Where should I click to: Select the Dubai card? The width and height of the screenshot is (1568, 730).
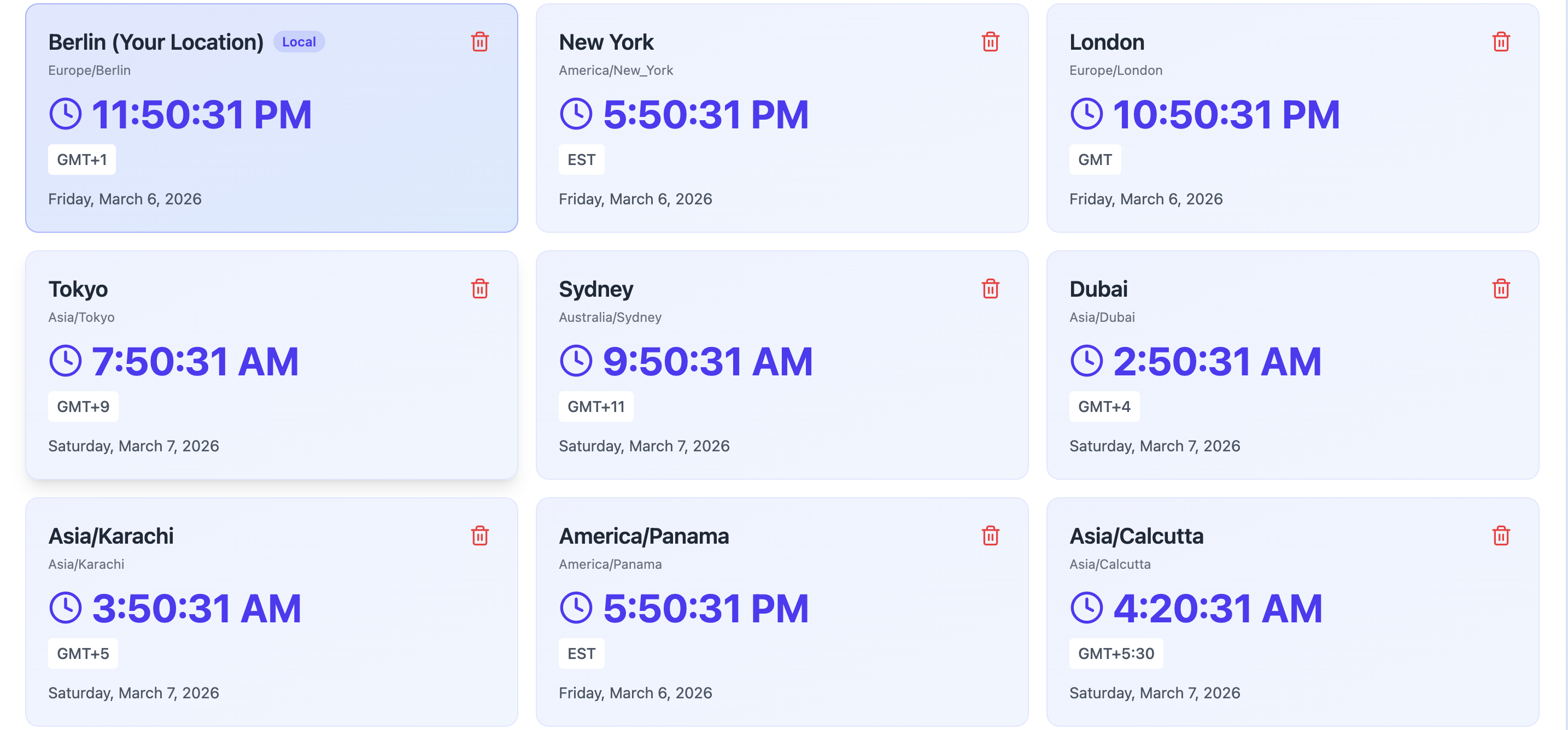pos(1294,365)
